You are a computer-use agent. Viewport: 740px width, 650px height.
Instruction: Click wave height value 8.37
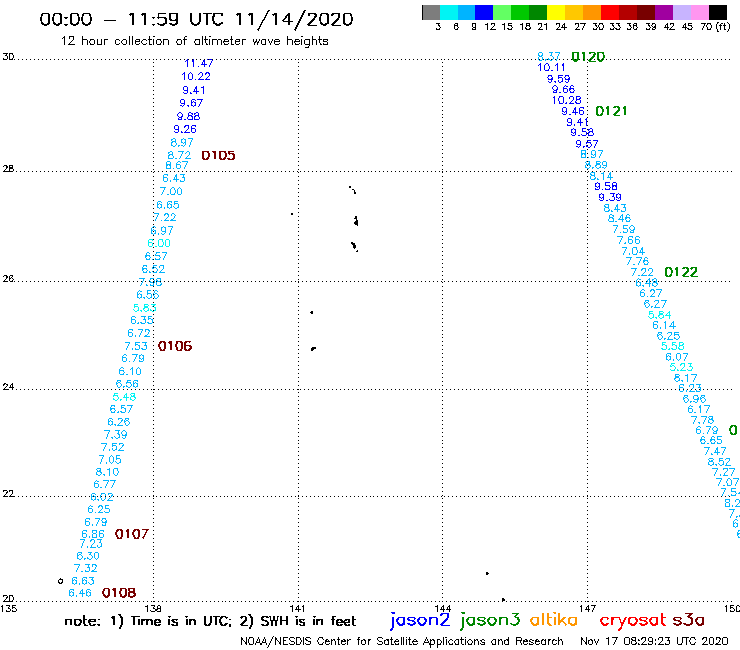click(549, 56)
